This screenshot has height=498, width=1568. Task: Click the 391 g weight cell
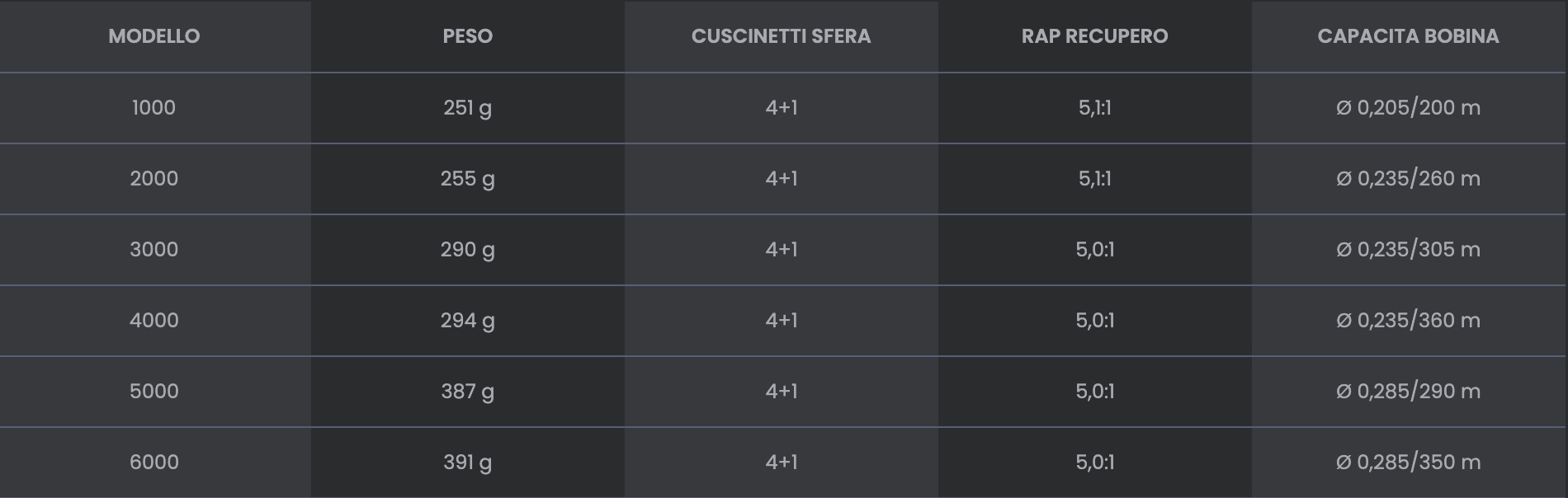point(467,463)
